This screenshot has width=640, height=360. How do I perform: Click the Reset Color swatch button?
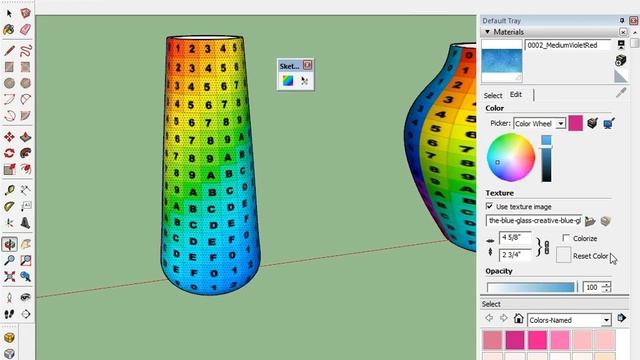[563, 255]
